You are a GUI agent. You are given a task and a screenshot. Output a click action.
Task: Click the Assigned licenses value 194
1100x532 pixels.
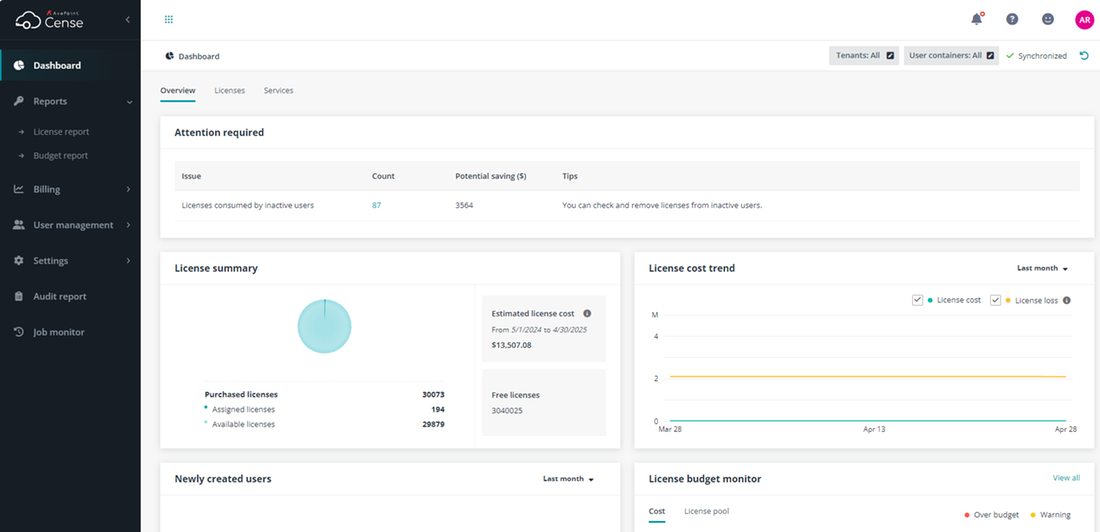pyautogui.click(x=438, y=409)
